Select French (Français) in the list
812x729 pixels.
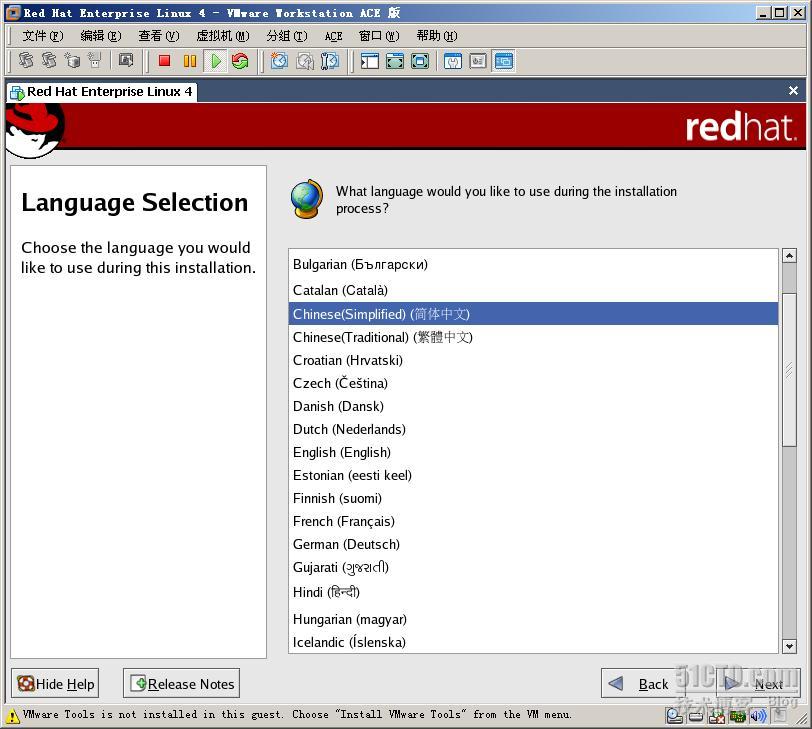coord(533,521)
